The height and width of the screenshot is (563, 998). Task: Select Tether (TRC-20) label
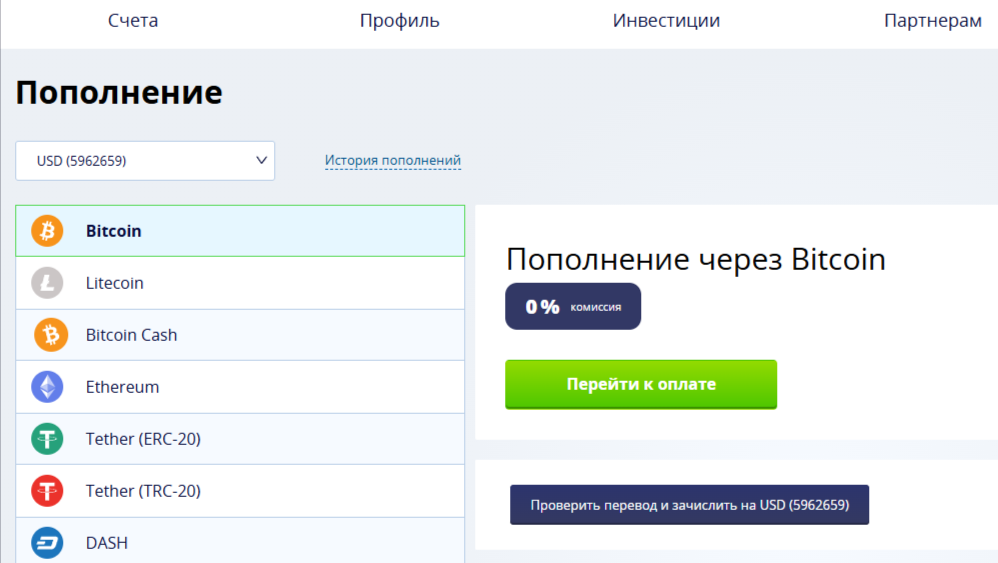tap(143, 491)
